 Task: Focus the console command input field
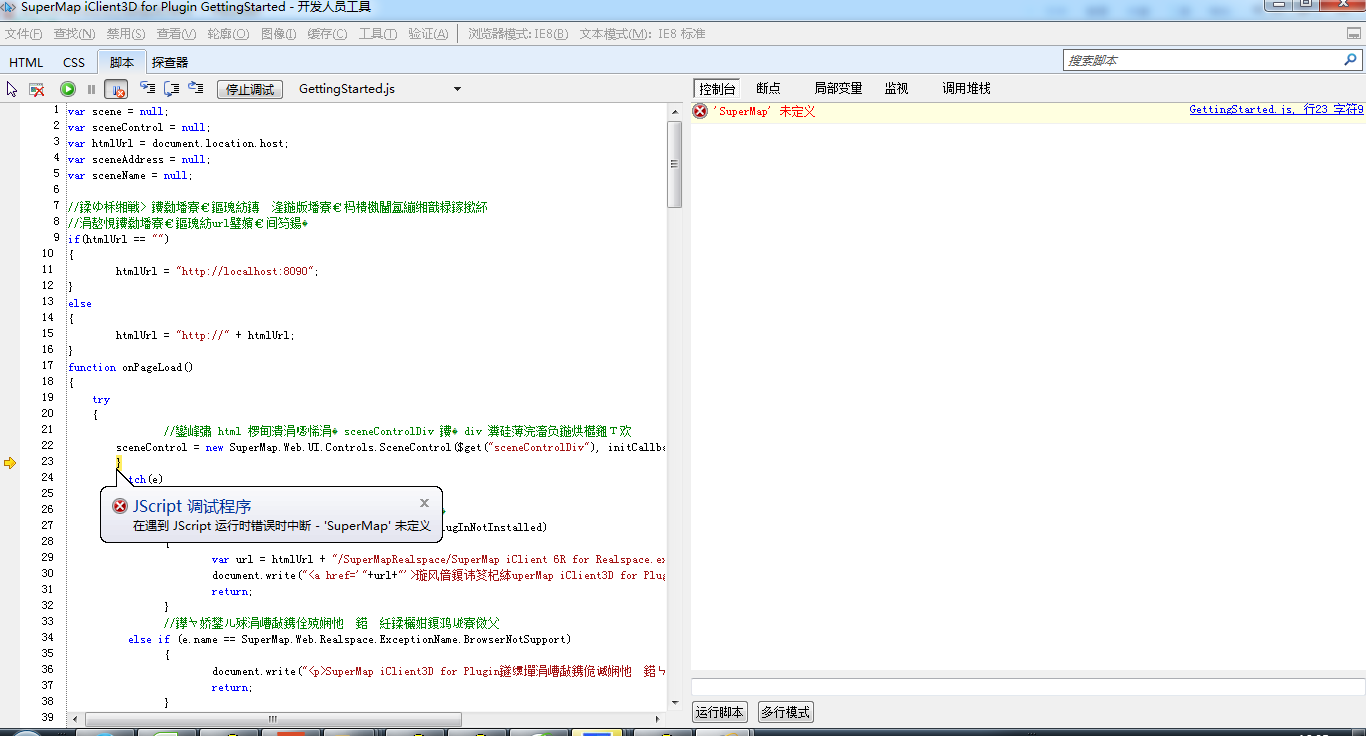click(x=1027, y=687)
